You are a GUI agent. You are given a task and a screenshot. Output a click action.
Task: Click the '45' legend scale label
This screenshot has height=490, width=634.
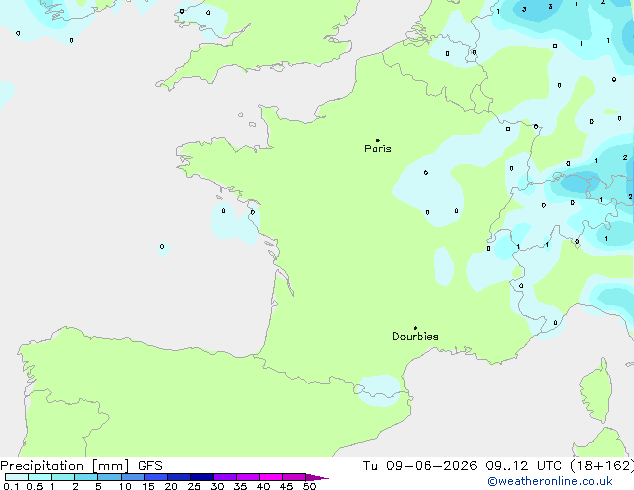pos(286,486)
